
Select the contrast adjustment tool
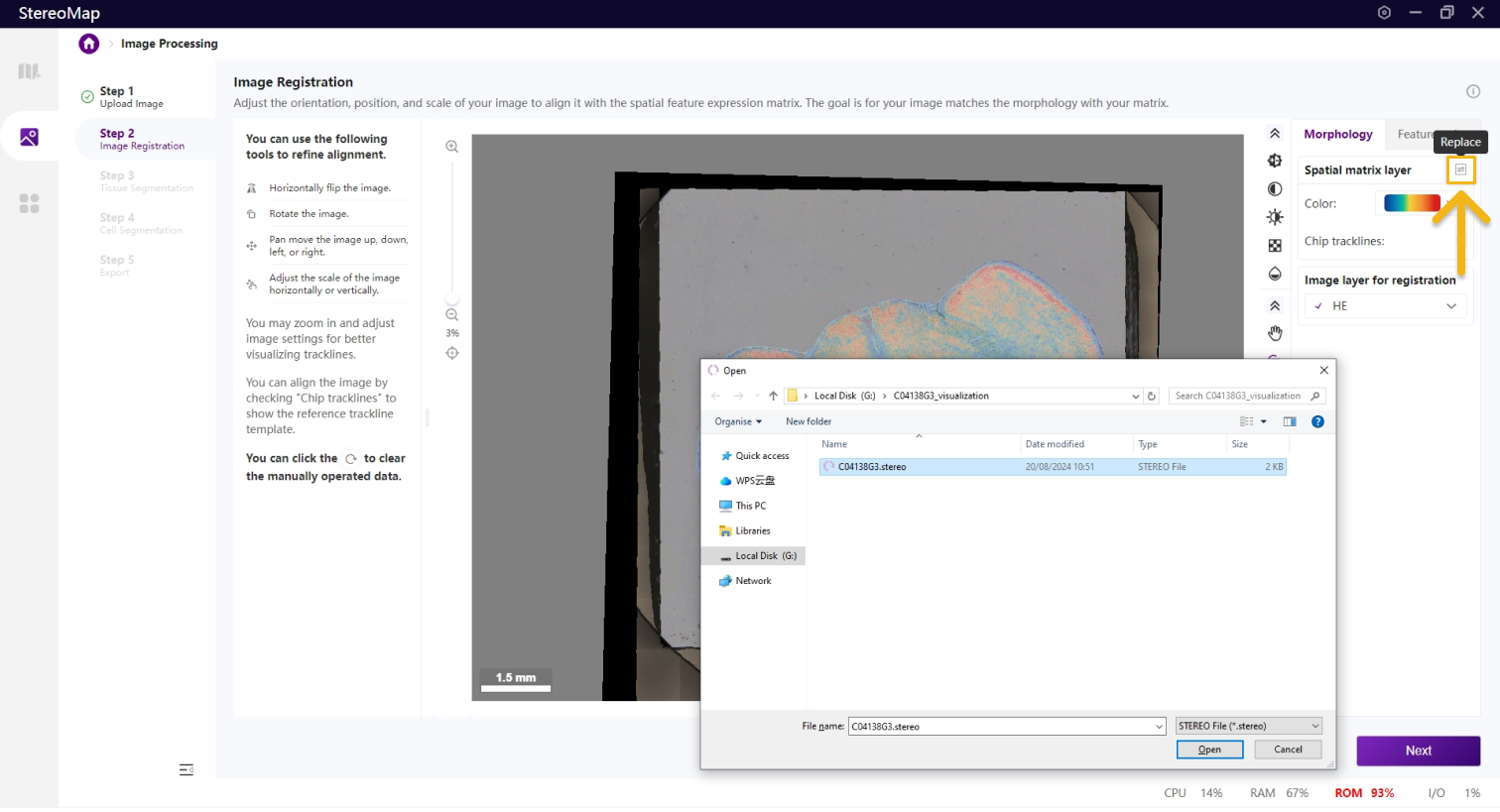1275,189
